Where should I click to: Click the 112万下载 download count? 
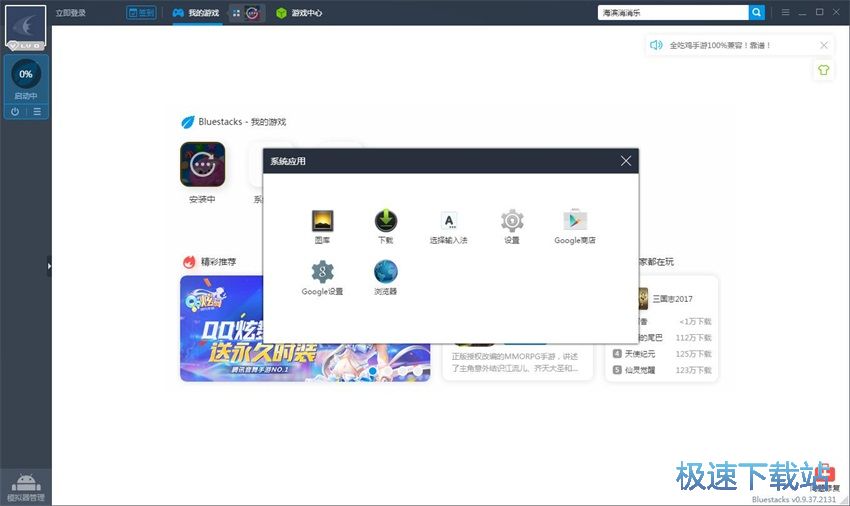click(x=693, y=337)
